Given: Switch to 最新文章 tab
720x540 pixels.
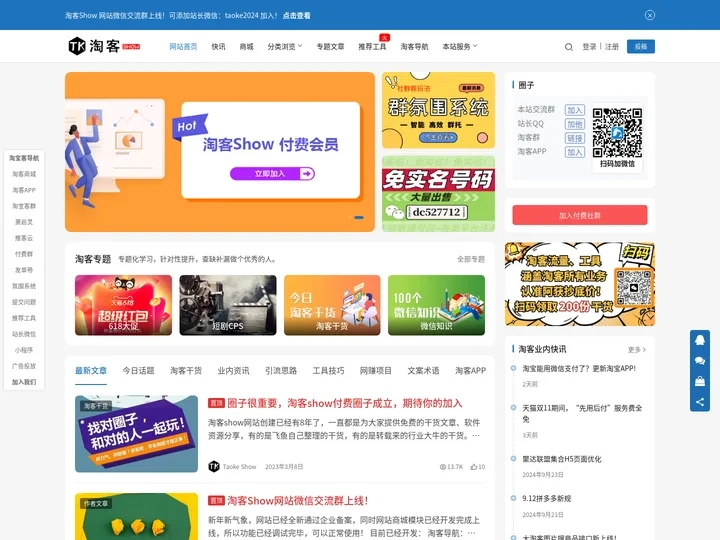Looking at the screenshot, I should point(91,371).
